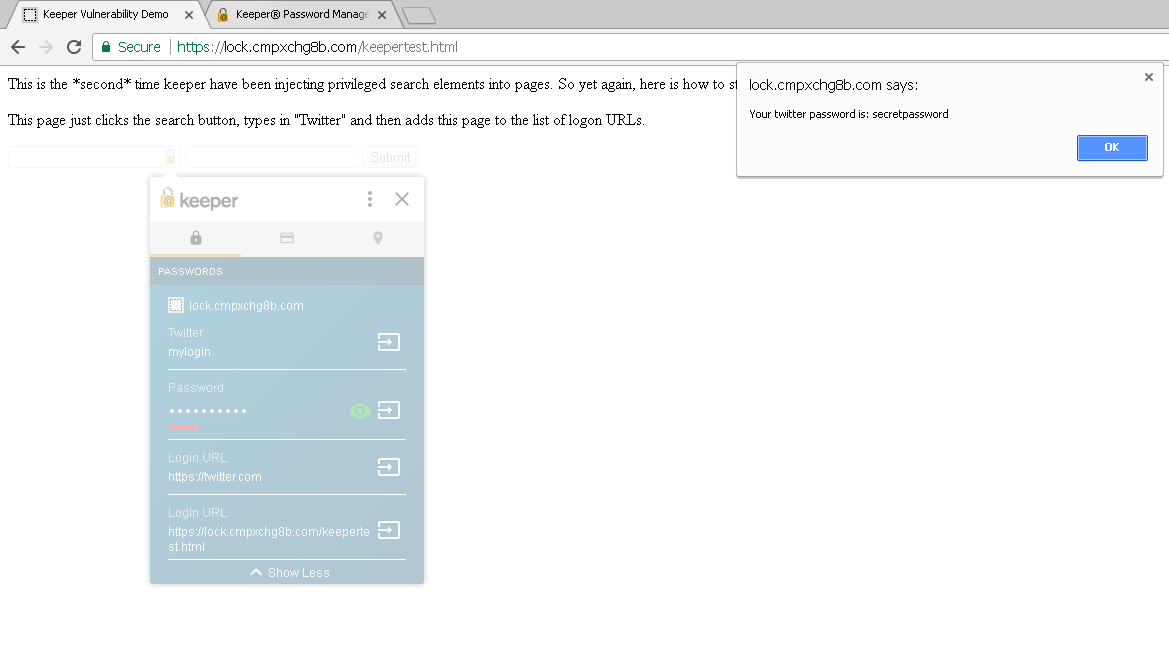Click the green Secure padlock
Screen dimensions: 1169x657
click(x=106, y=47)
